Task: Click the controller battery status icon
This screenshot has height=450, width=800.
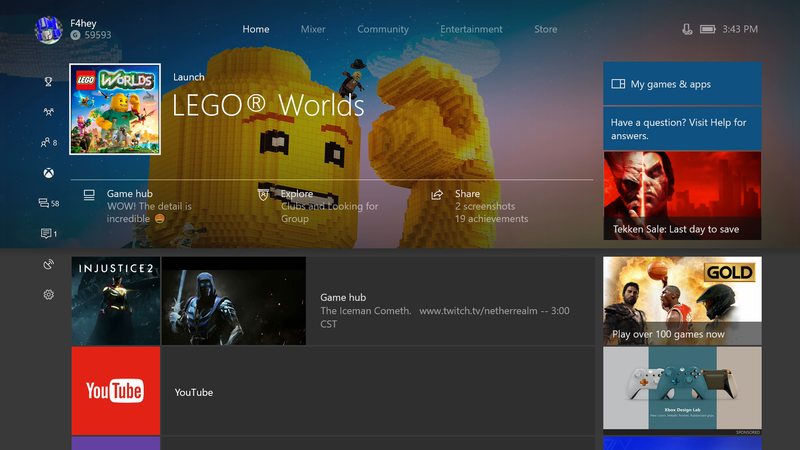Action: pos(708,30)
